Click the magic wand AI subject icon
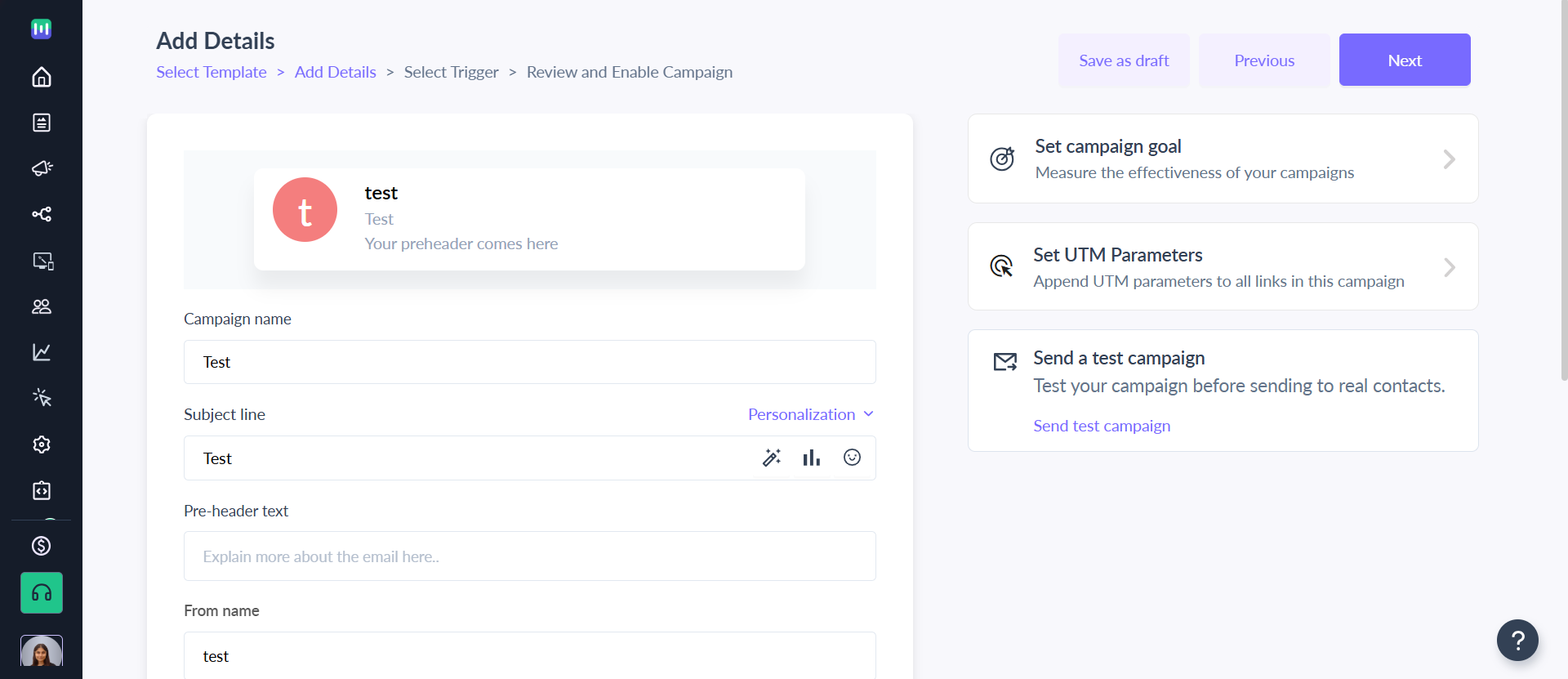This screenshot has width=1568, height=679. coord(772,458)
